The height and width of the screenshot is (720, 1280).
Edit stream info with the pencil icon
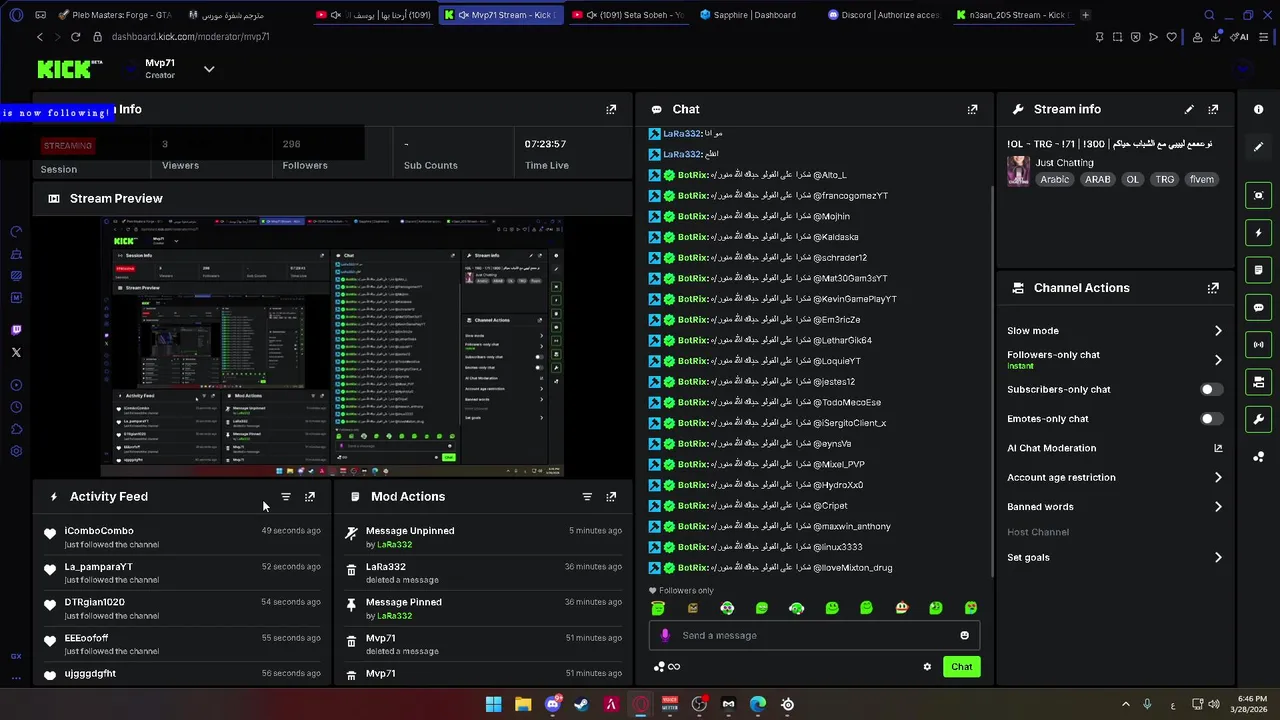pyautogui.click(x=1189, y=109)
